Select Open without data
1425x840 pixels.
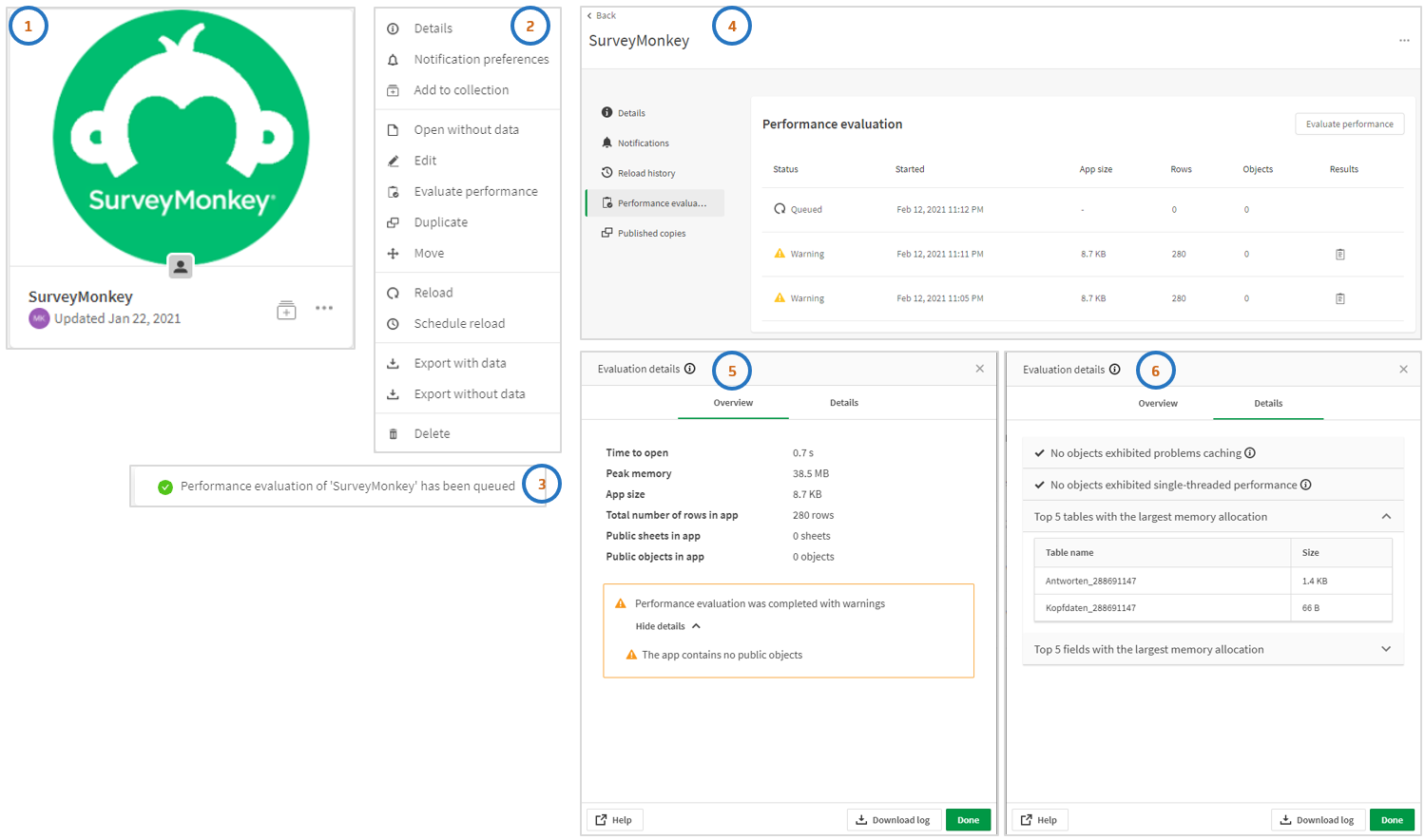(x=467, y=130)
